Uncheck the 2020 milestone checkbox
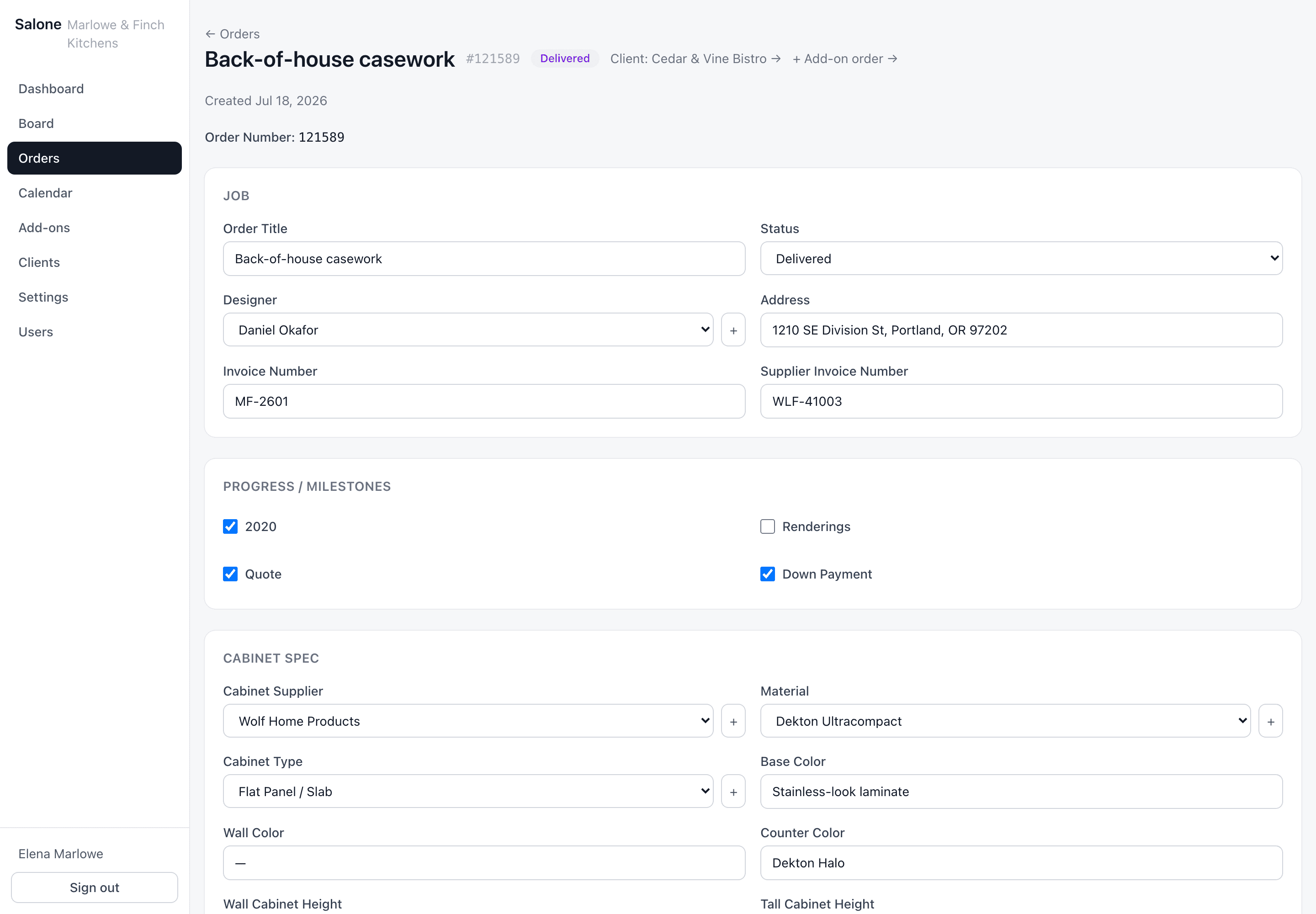Viewport: 1316px width, 914px height. point(230,526)
